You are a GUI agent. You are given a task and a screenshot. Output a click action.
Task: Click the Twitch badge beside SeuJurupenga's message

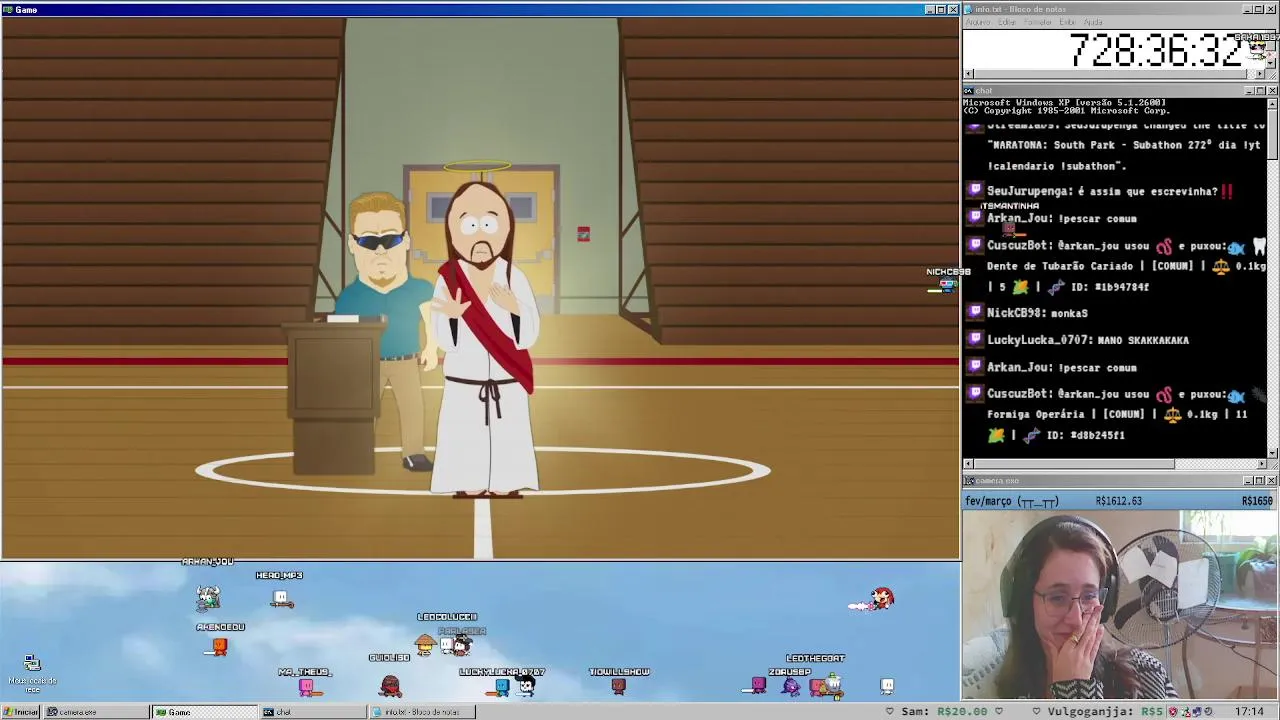click(x=976, y=190)
